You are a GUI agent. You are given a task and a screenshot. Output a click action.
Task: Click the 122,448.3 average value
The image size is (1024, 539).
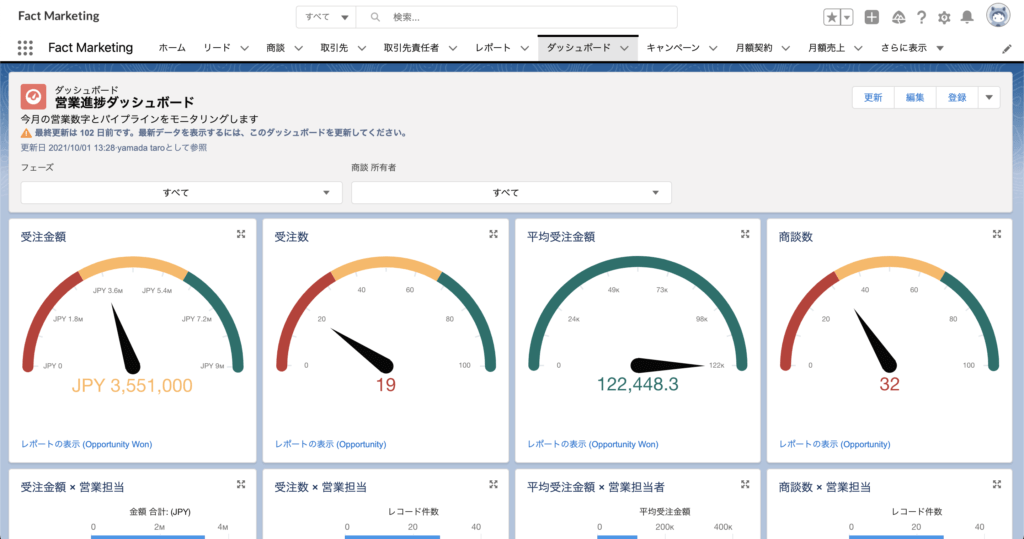(x=637, y=384)
